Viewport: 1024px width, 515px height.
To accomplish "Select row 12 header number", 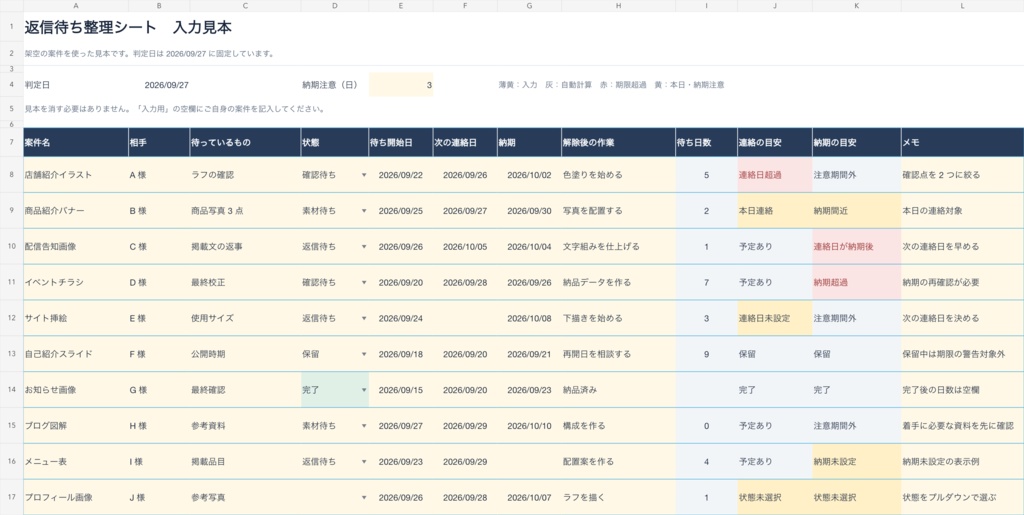I will [x=12, y=319].
